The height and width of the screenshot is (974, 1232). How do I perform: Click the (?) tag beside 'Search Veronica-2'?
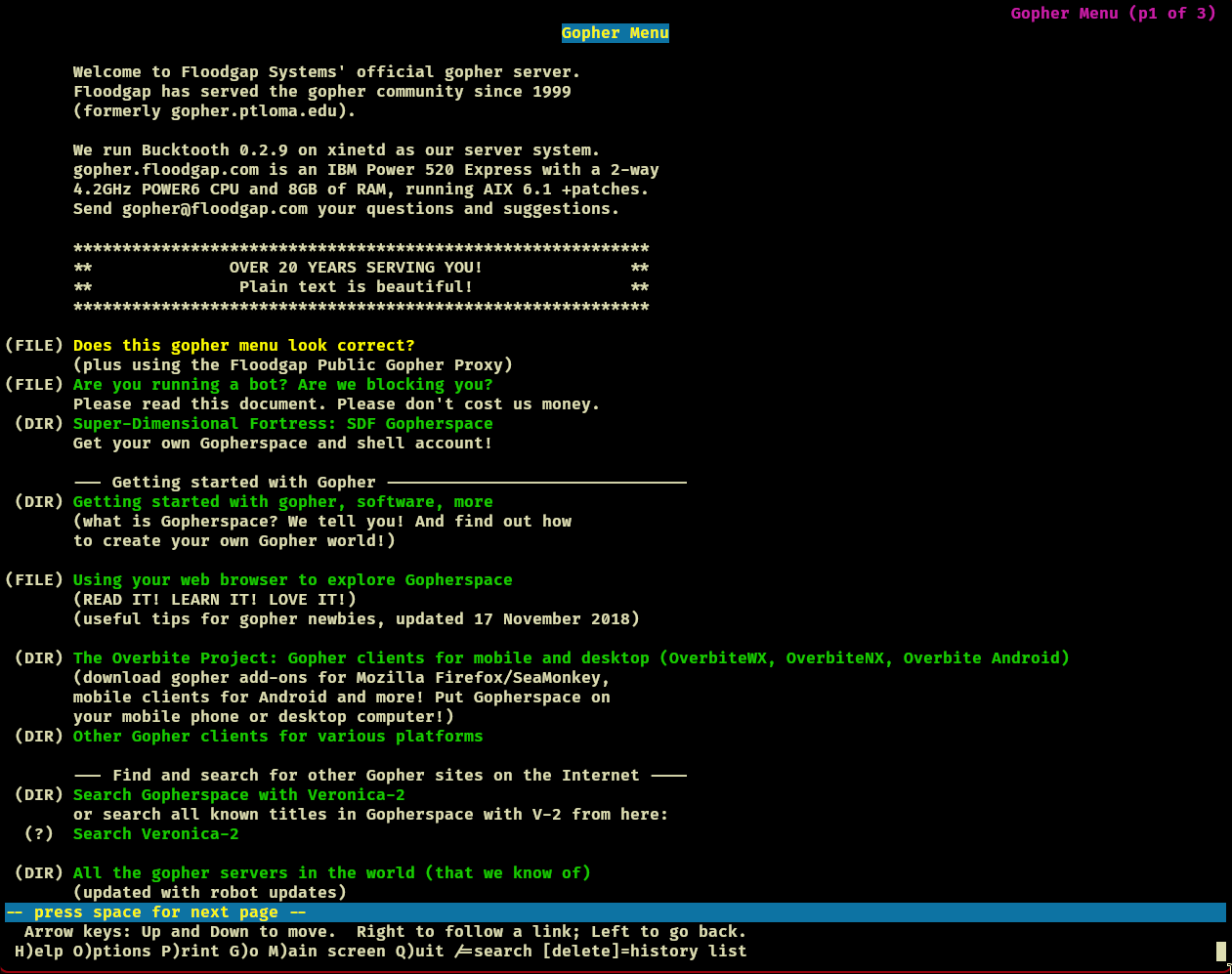pos(39,834)
